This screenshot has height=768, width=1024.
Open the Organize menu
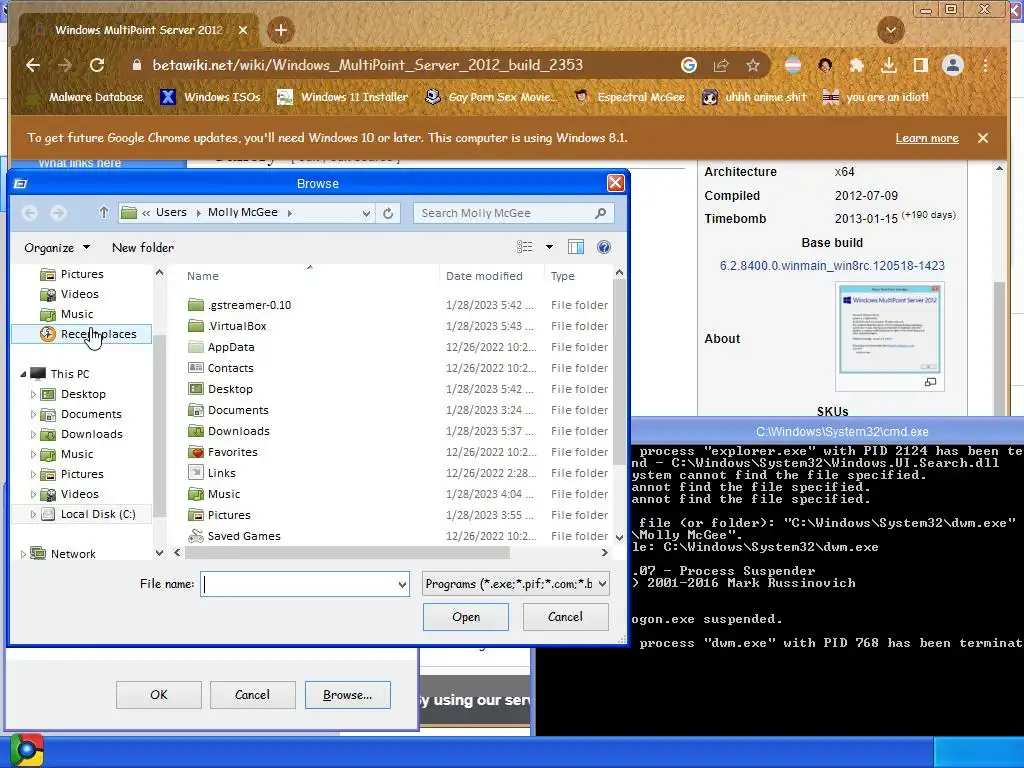pos(57,248)
